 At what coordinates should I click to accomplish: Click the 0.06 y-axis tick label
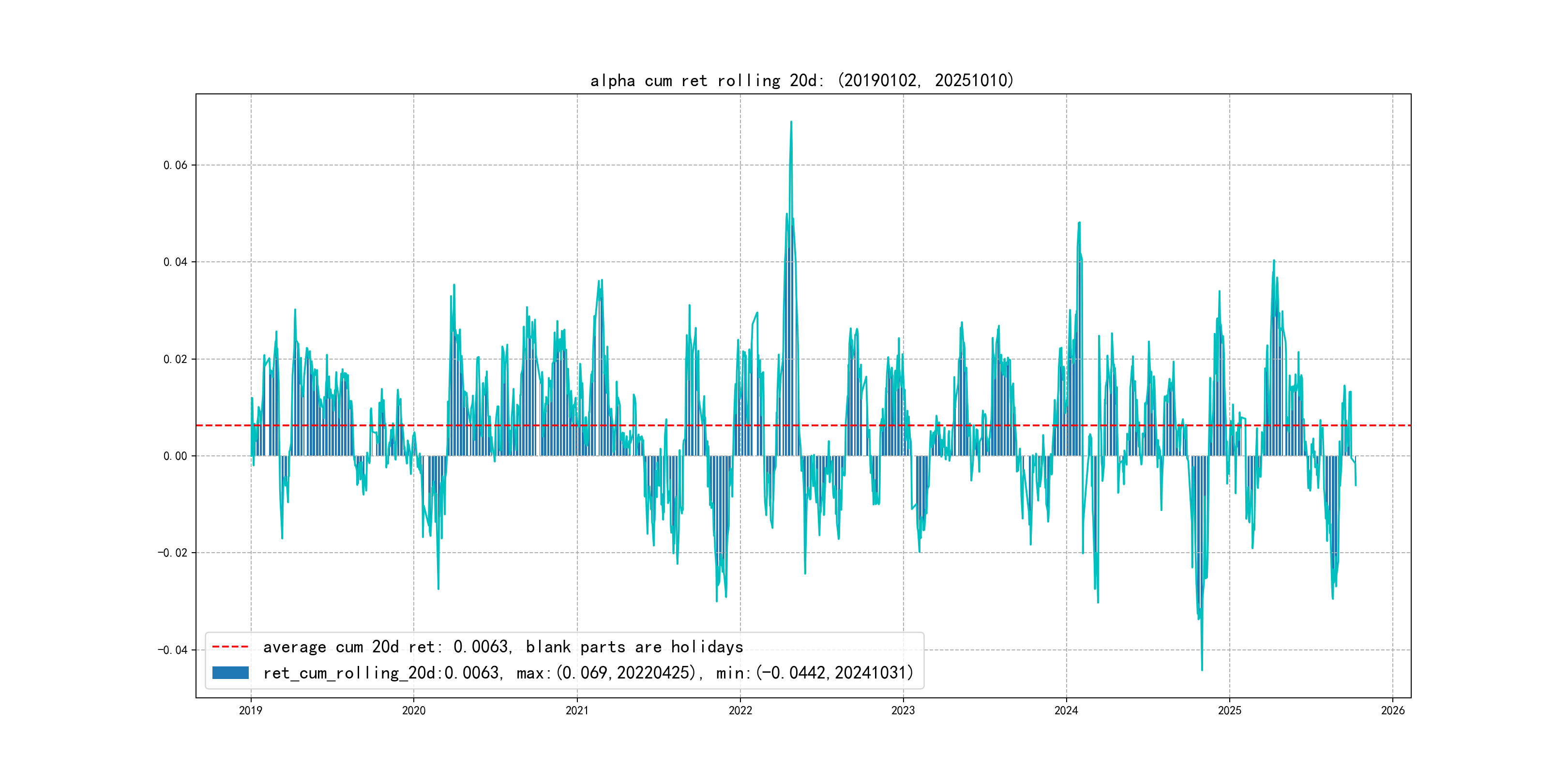click(x=175, y=165)
